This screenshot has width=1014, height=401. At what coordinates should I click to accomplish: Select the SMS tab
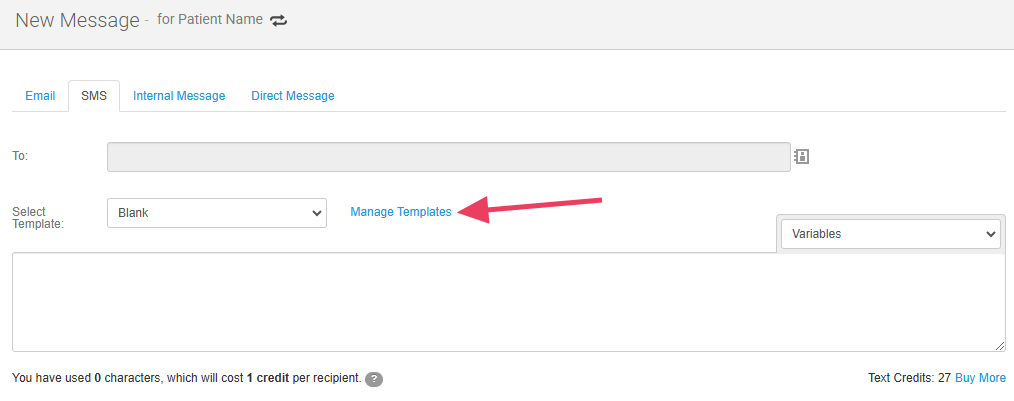pos(94,96)
